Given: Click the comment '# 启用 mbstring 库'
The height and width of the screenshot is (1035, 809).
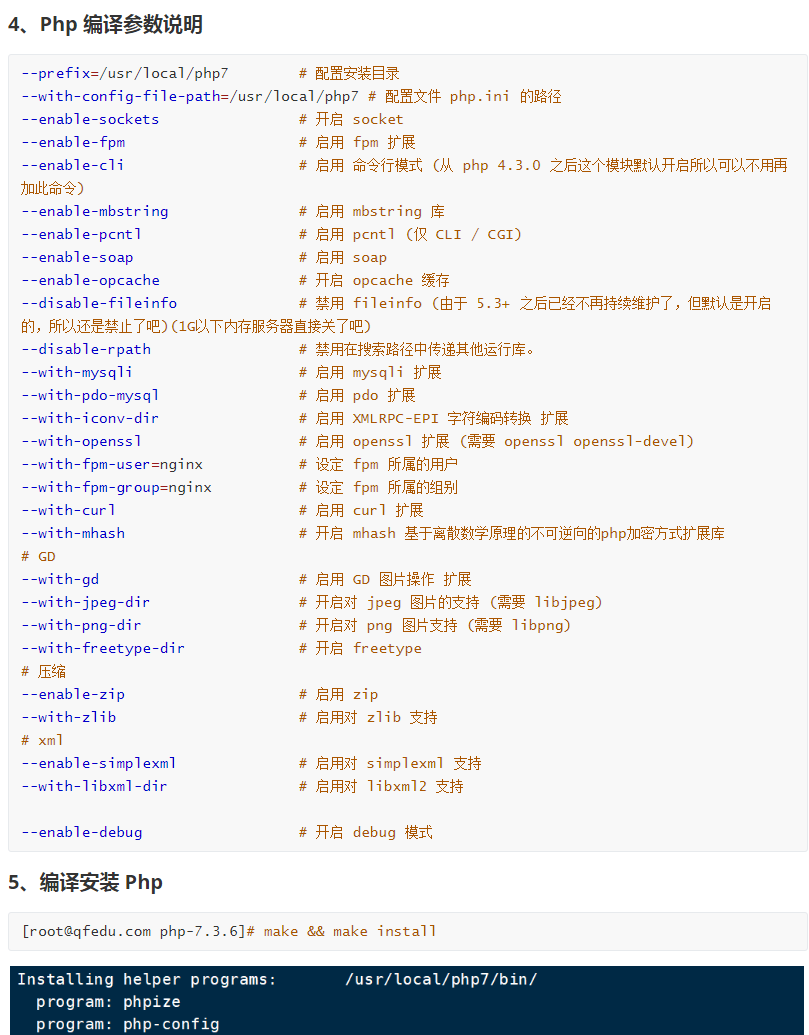Looking at the screenshot, I should pos(372,211).
